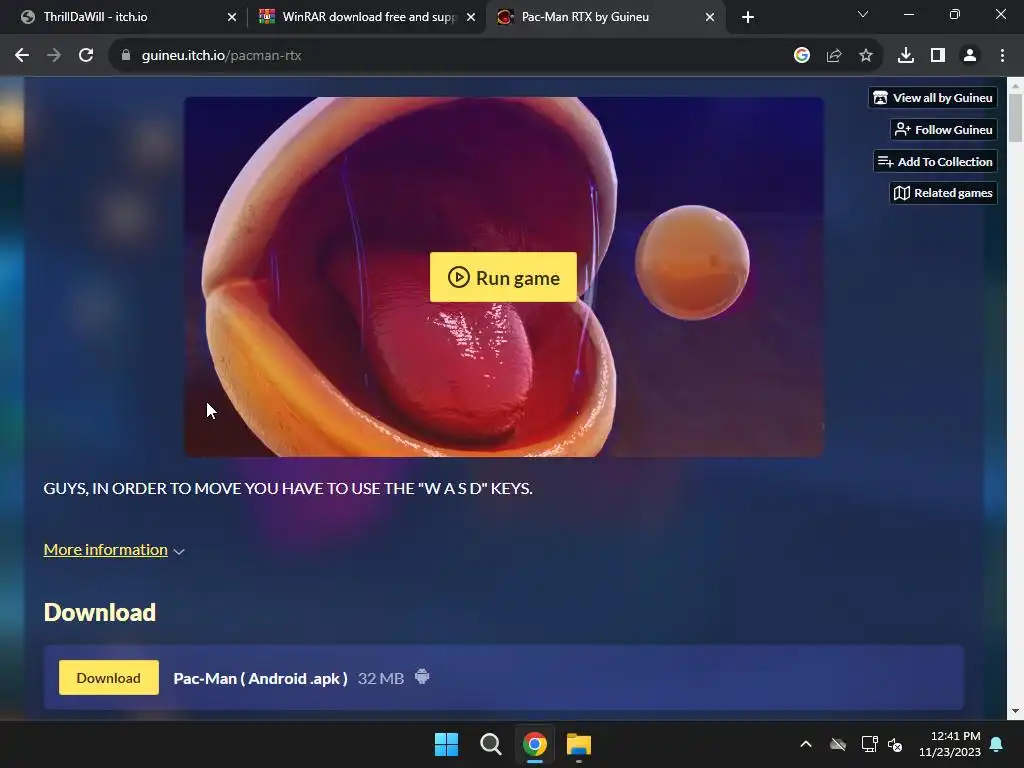The image size is (1024, 768).
Task: Click the Download section heading
Action: pos(100,613)
